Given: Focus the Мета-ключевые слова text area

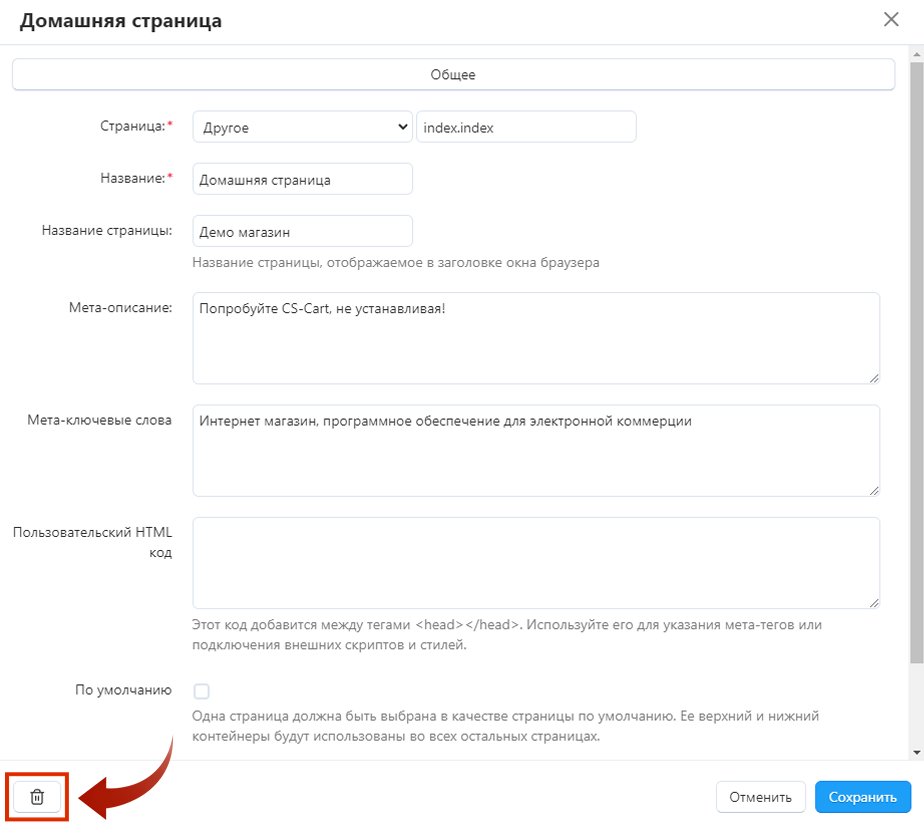Looking at the screenshot, I should [x=536, y=450].
